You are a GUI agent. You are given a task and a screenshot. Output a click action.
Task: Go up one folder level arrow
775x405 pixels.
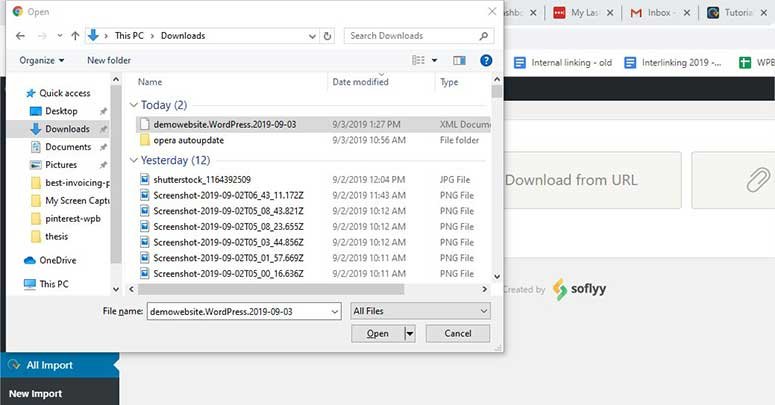[x=75, y=36]
